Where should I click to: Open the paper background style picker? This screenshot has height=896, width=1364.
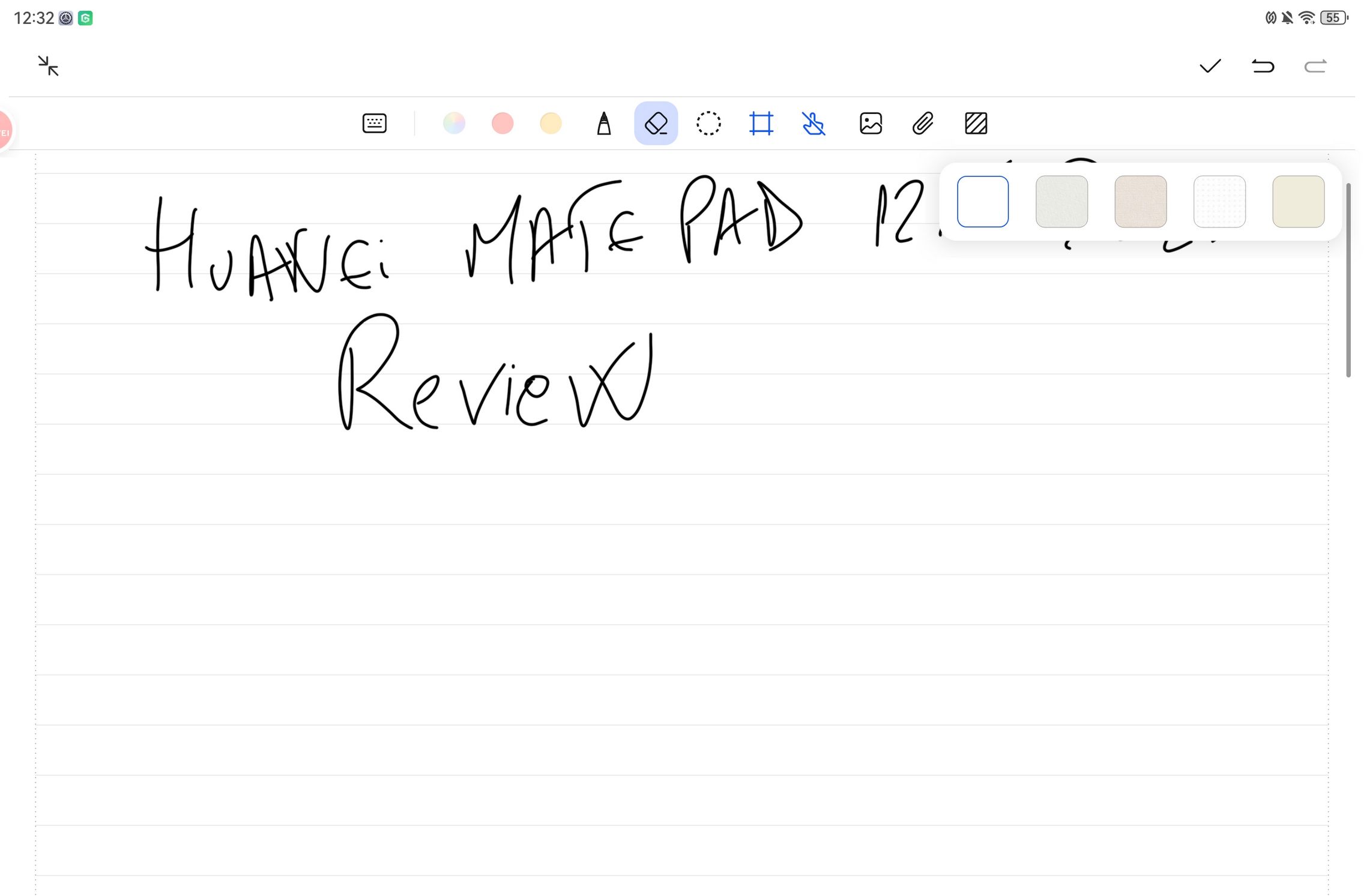tap(976, 124)
